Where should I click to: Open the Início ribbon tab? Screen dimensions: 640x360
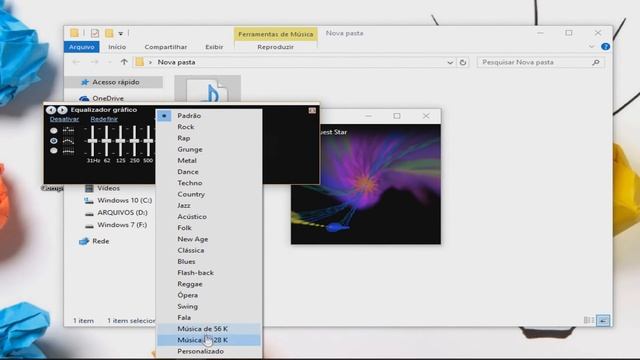[x=117, y=47]
